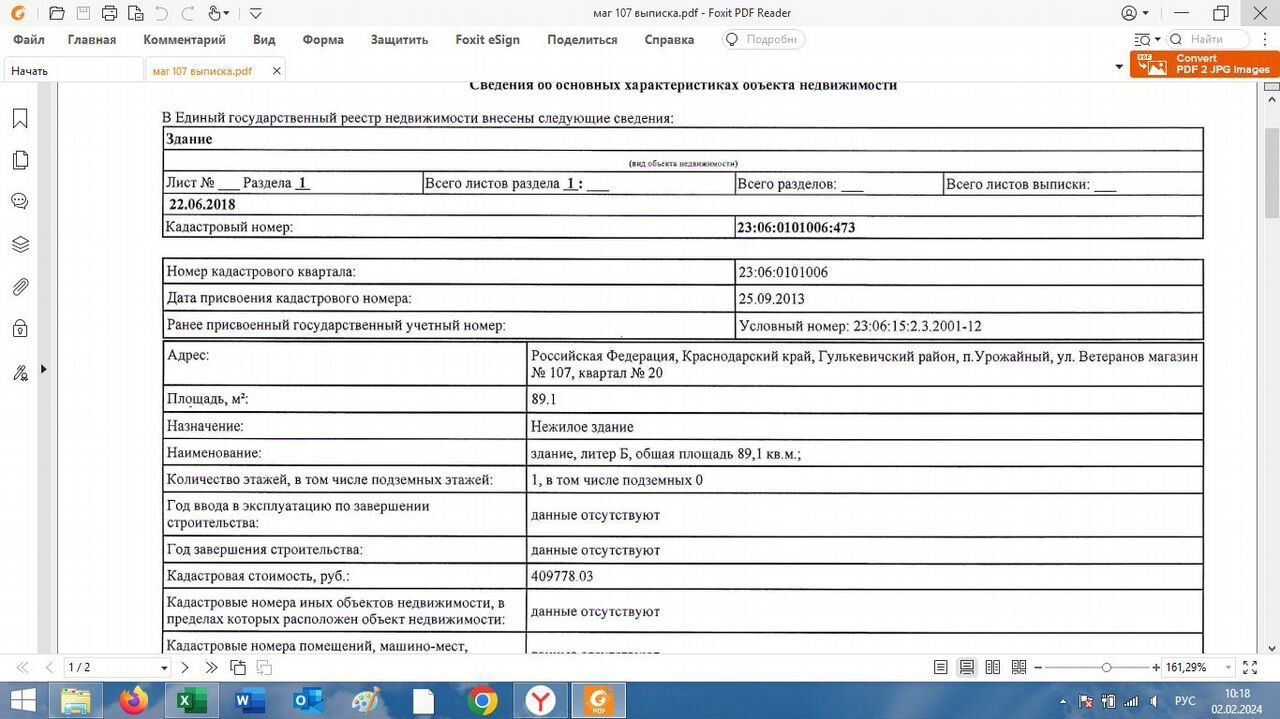The height and width of the screenshot is (719, 1280).
Task: Enable single page view mode
Action: point(940,667)
